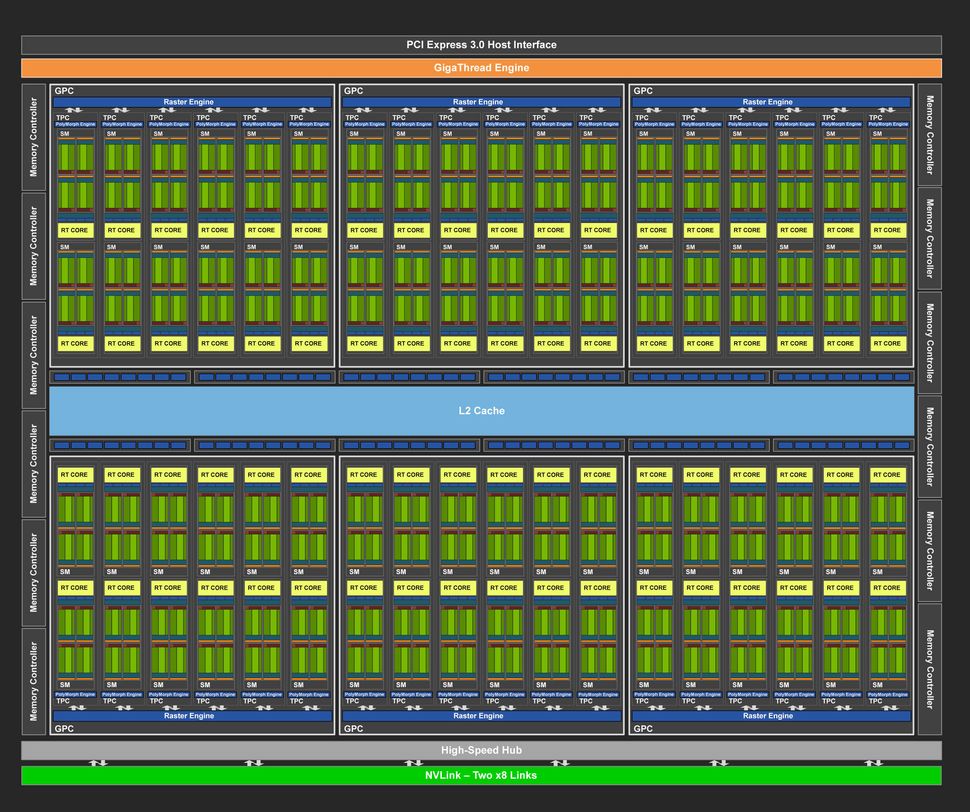Click the PCI Express 3.0 Host Interface bar

coord(481,45)
